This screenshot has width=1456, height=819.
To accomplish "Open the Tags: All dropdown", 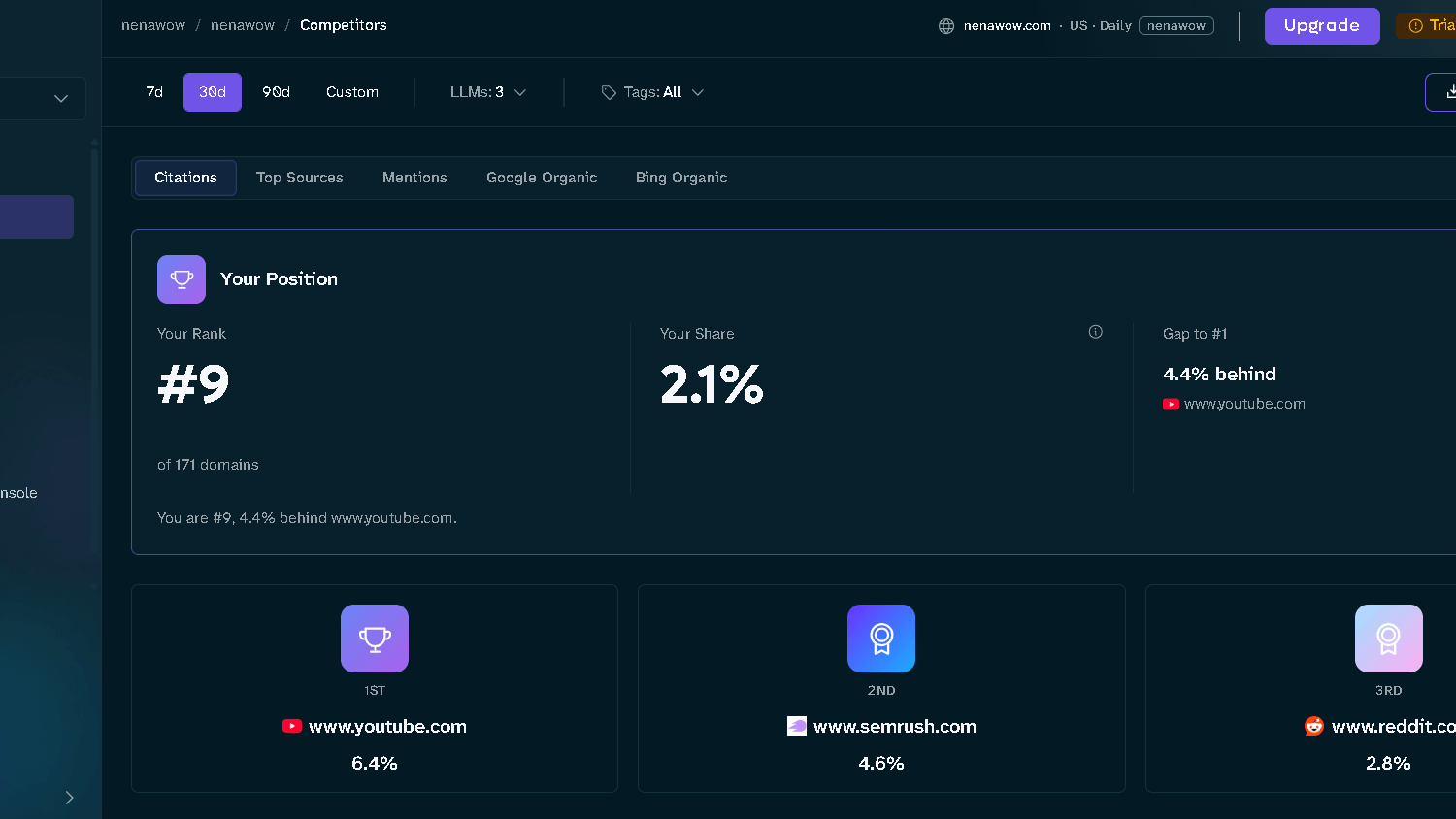I will click(x=652, y=92).
